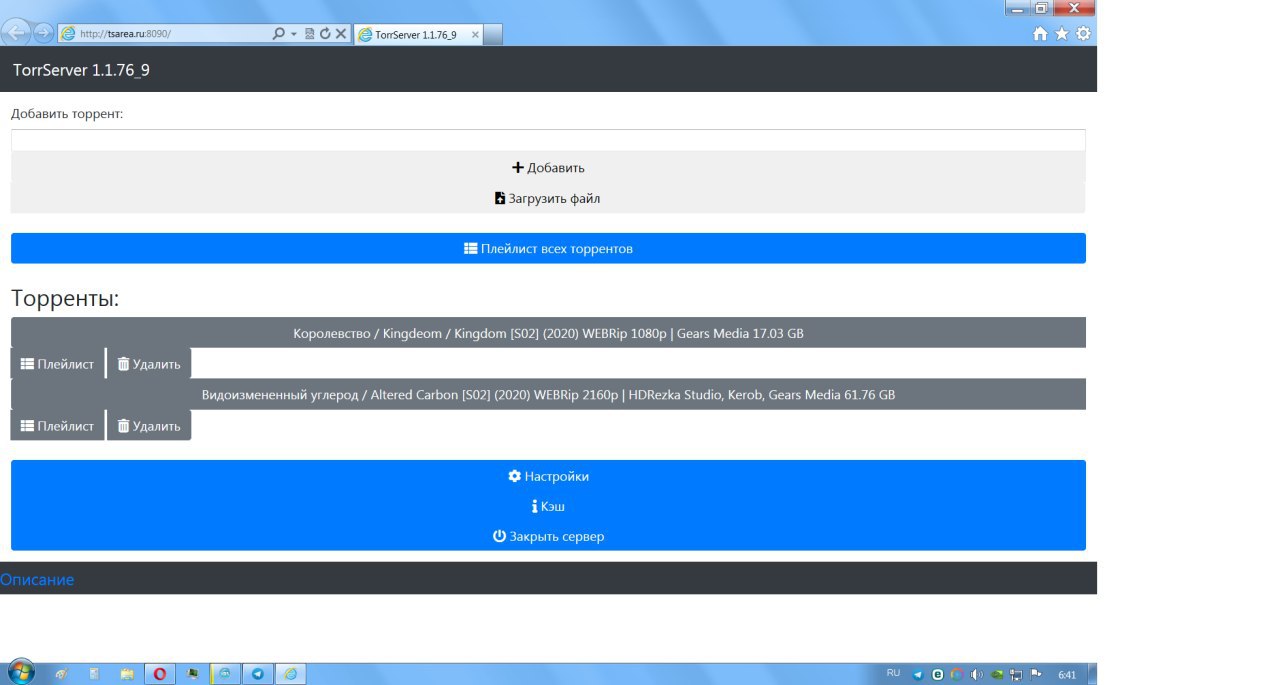Click the RU language indicator
The width and height of the screenshot is (1280, 685).
893,673
